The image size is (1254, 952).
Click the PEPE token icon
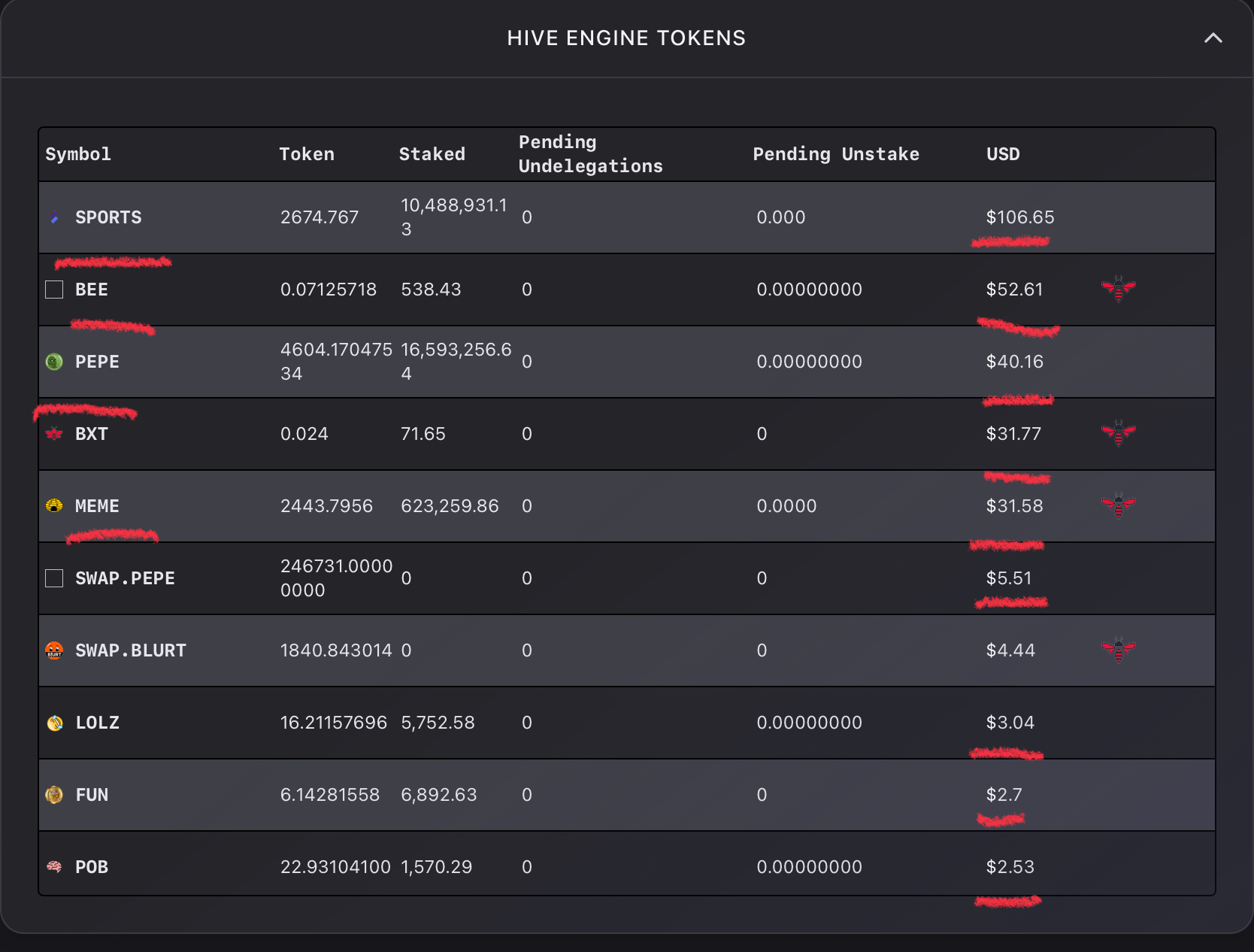tap(54, 362)
